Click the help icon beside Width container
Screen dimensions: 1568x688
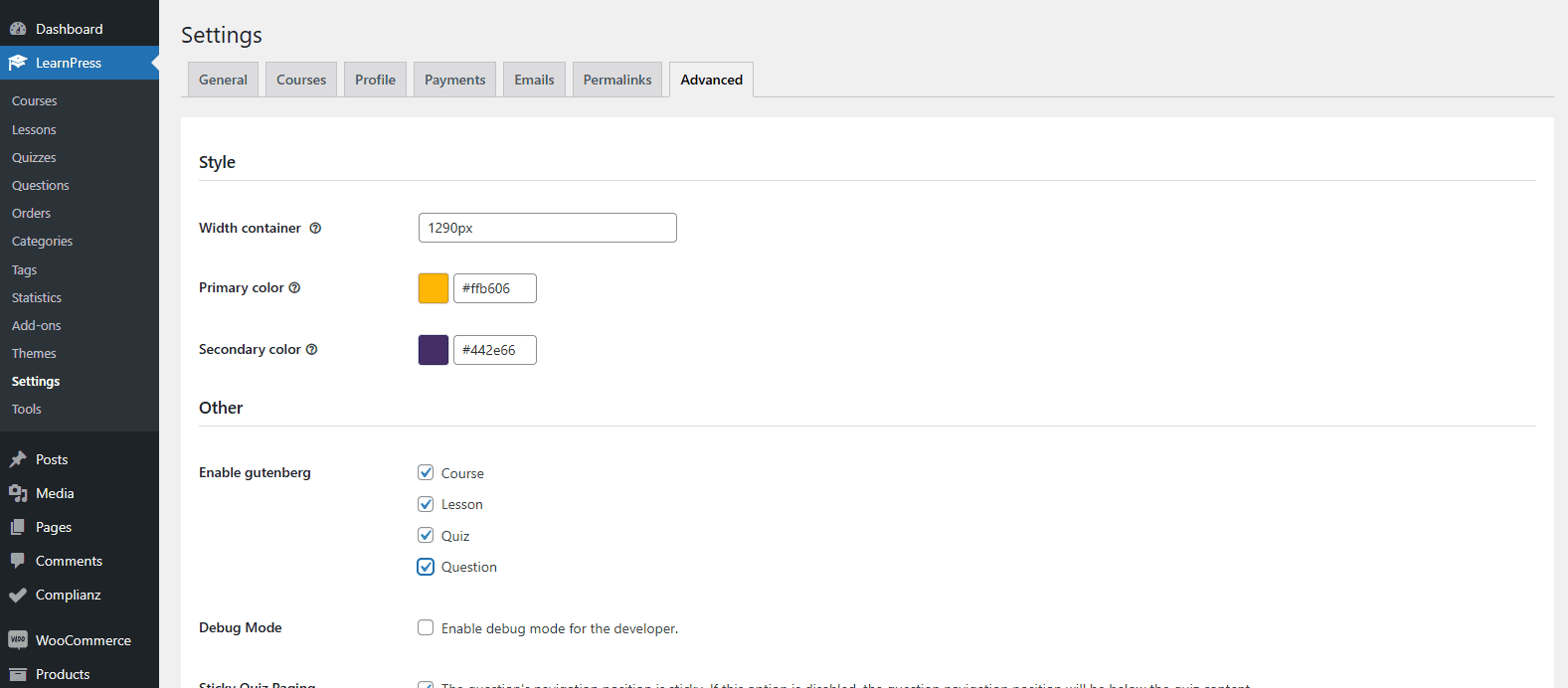(x=315, y=228)
